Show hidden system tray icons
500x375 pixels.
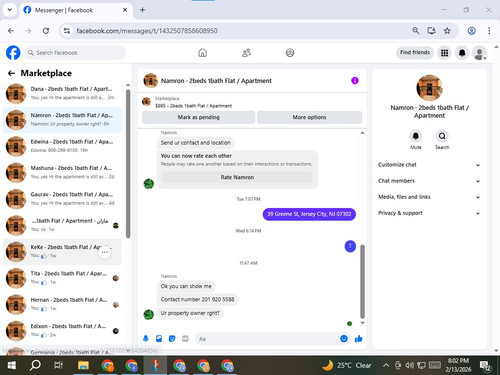[x=386, y=365]
